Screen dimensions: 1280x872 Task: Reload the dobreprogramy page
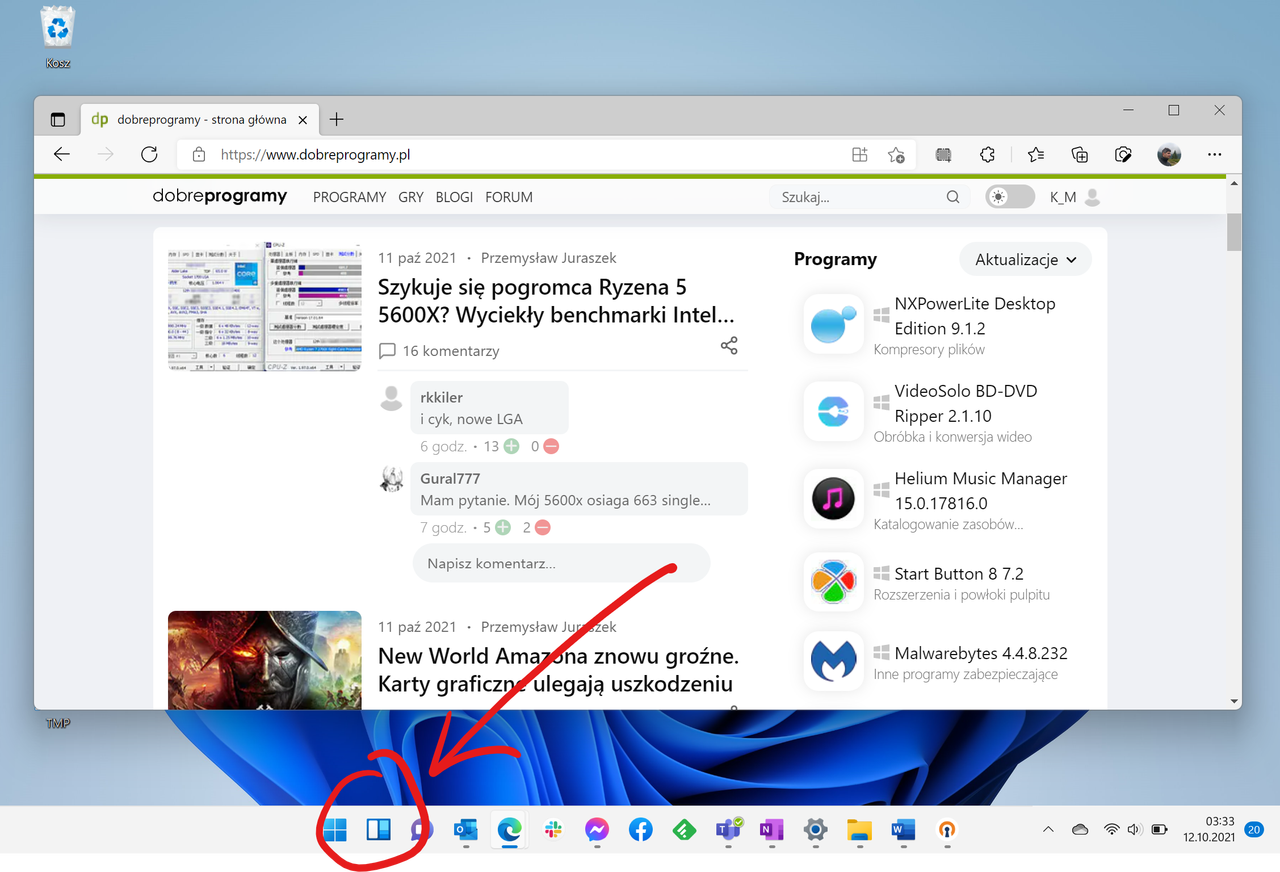coord(149,155)
